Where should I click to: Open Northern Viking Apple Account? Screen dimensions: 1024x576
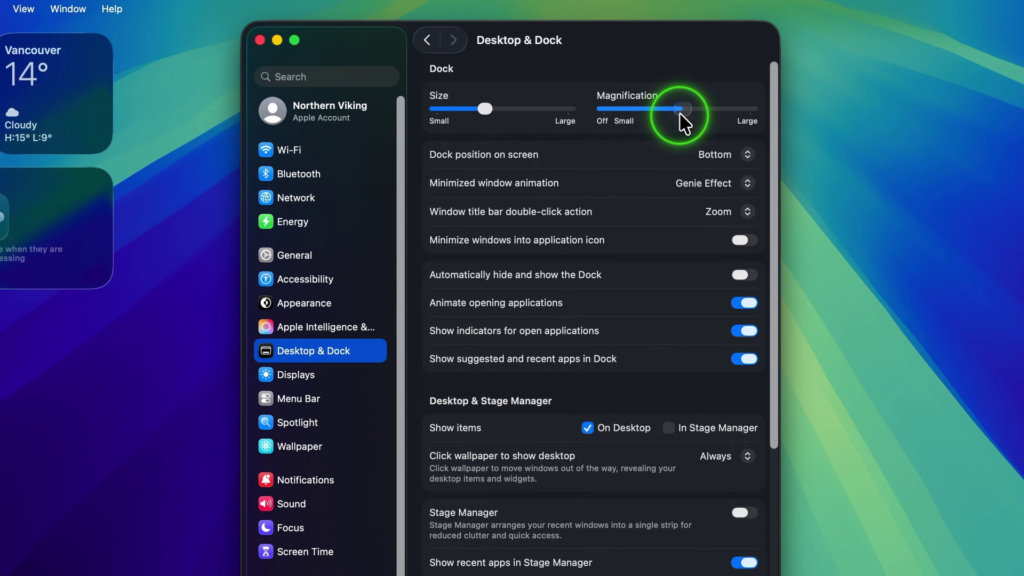[x=320, y=111]
